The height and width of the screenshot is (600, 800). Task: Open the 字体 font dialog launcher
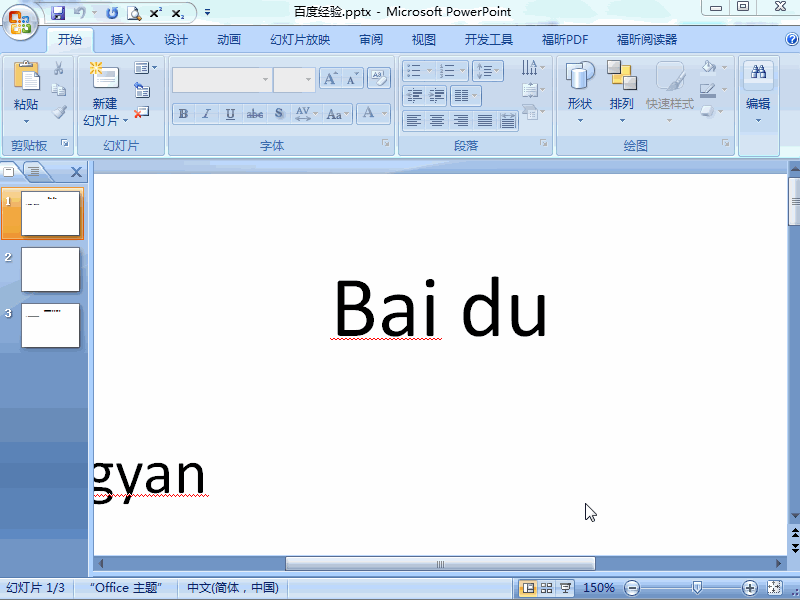point(386,144)
